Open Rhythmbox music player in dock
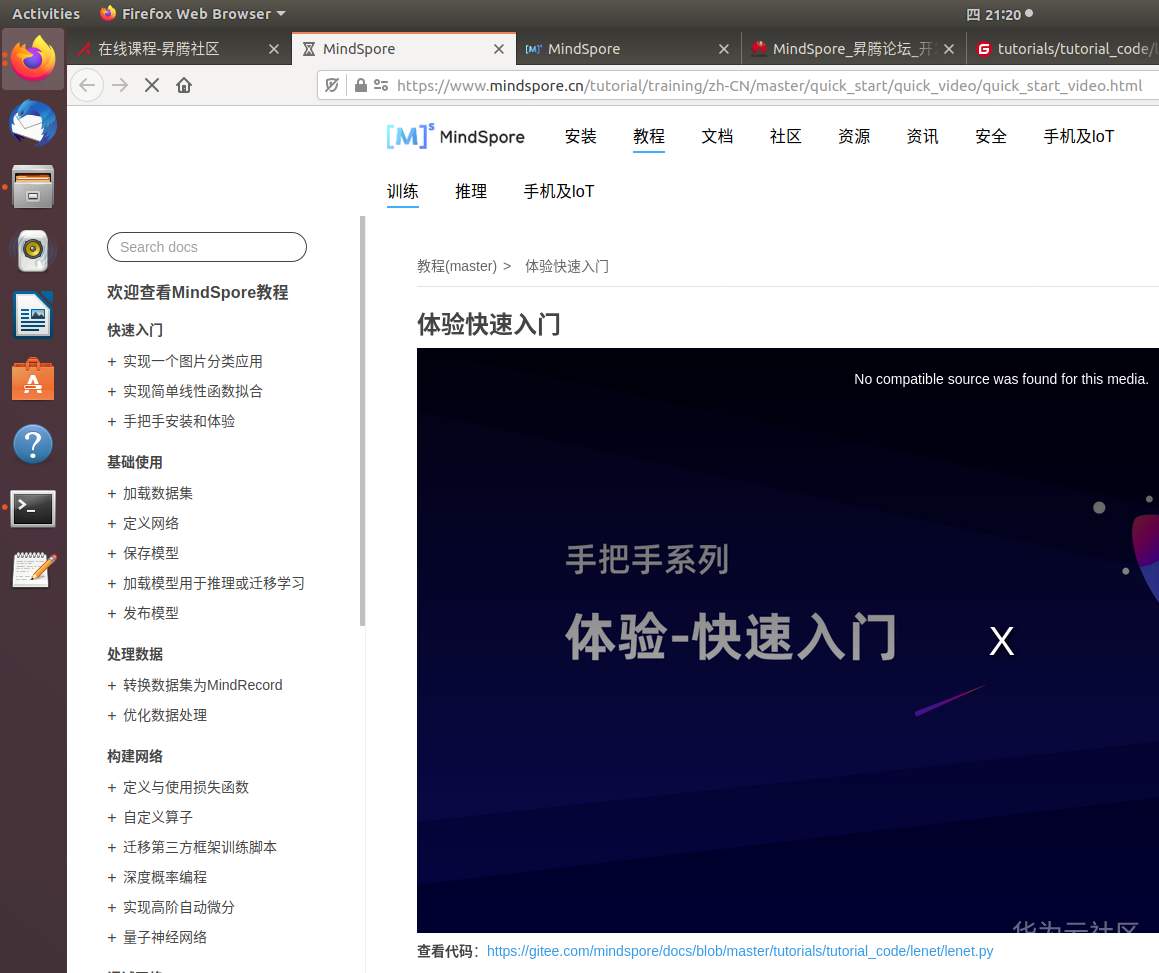 [x=33, y=251]
